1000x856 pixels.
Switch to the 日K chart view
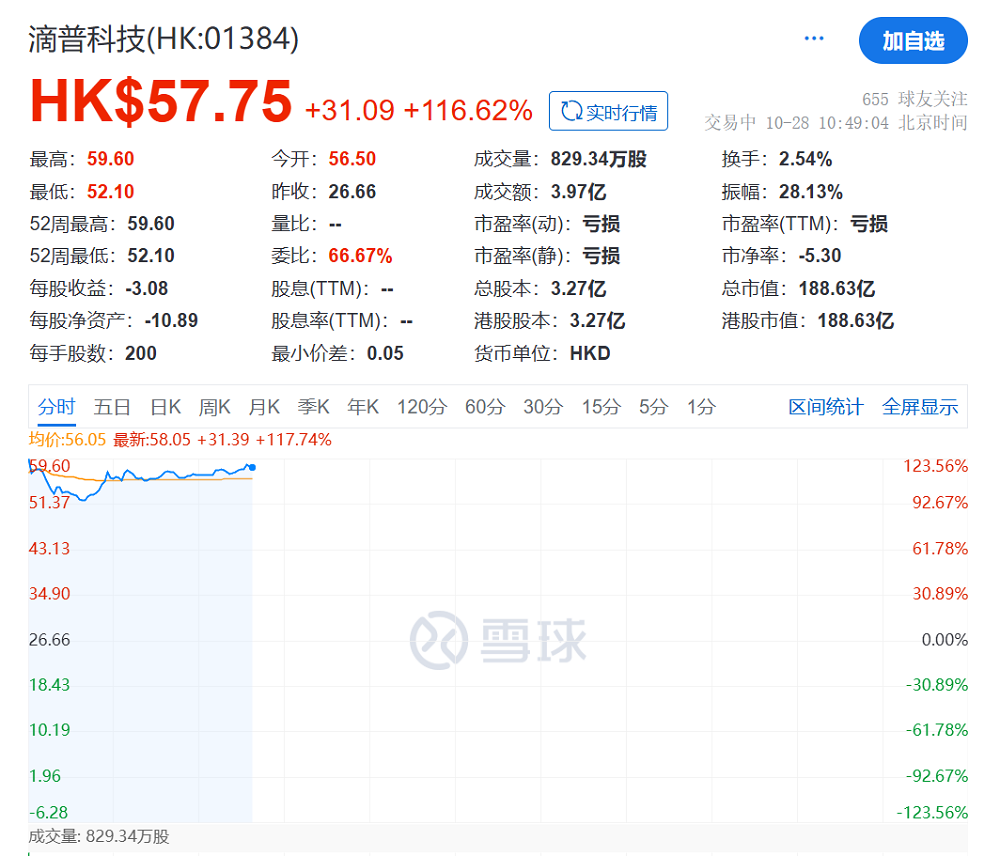point(164,407)
